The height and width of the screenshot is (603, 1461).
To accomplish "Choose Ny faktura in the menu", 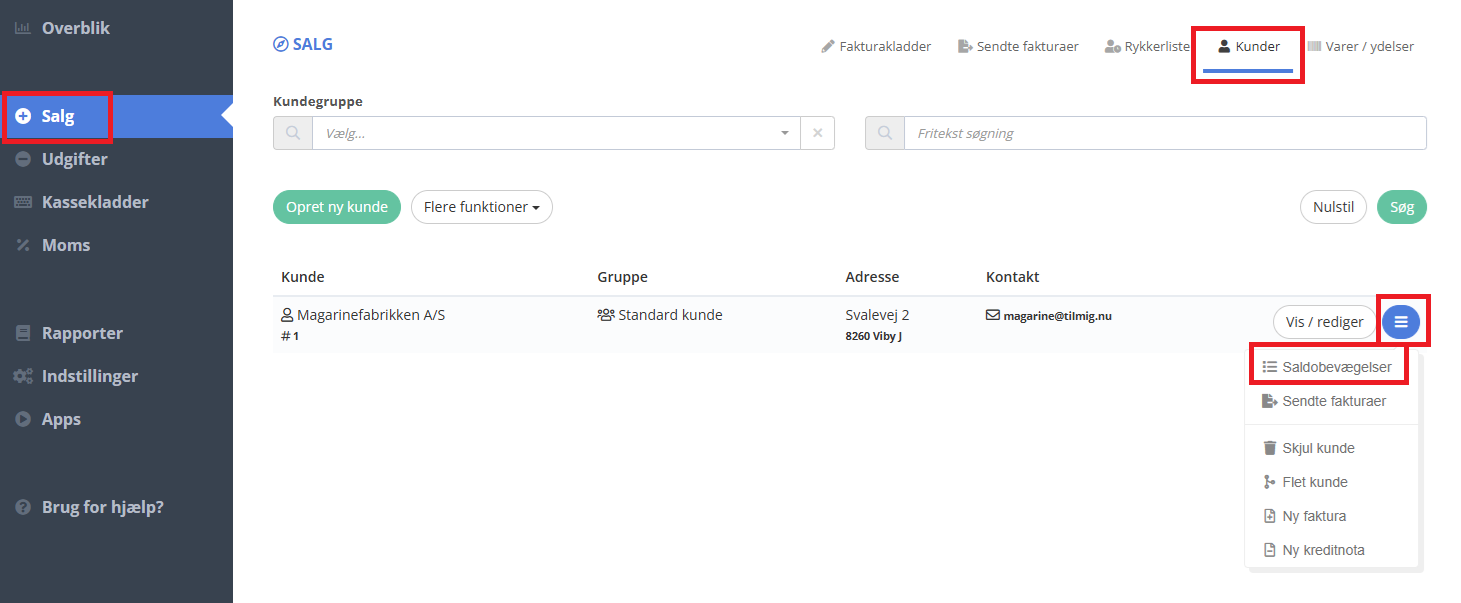I will coord(1313,516).
